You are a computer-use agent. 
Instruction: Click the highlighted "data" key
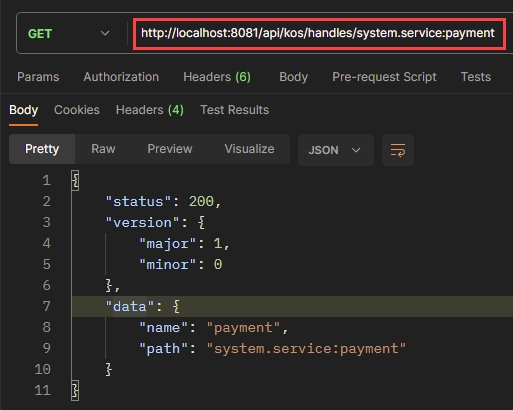[130, 307]
